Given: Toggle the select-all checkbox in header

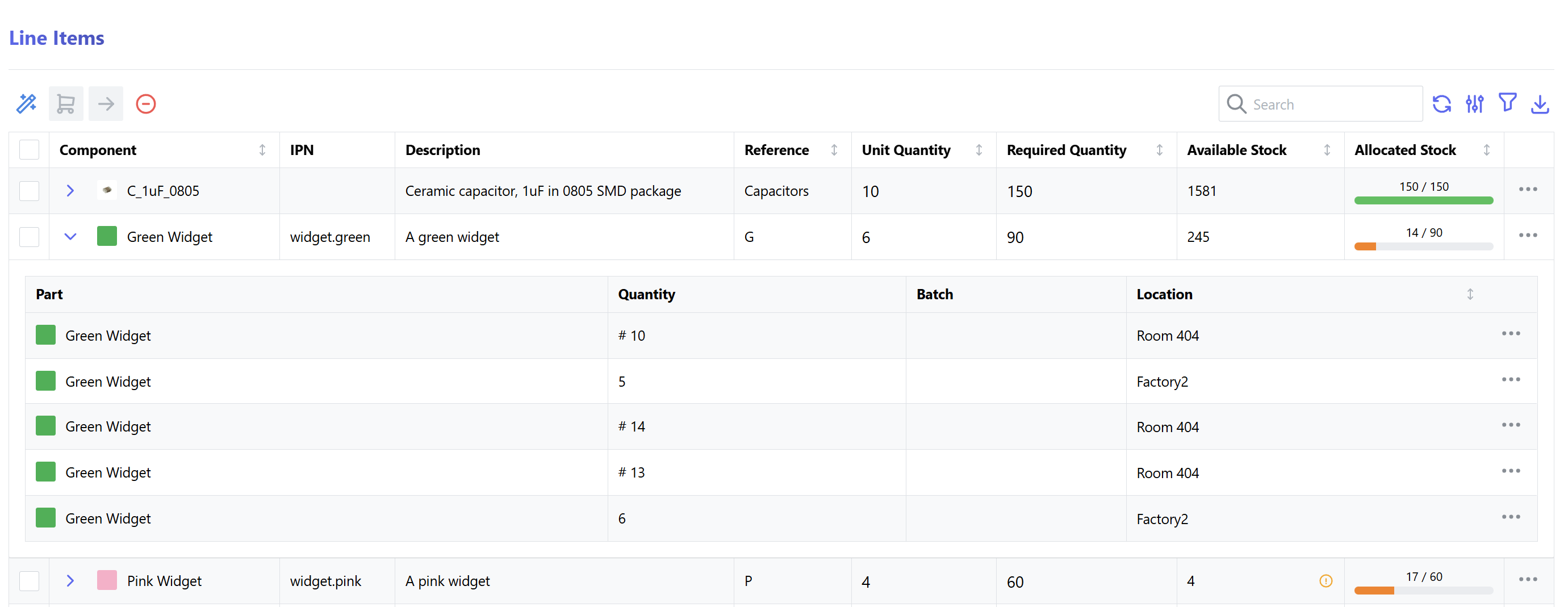Looking at the screenshot, I should pyautogui.click(x=29, y=150).
